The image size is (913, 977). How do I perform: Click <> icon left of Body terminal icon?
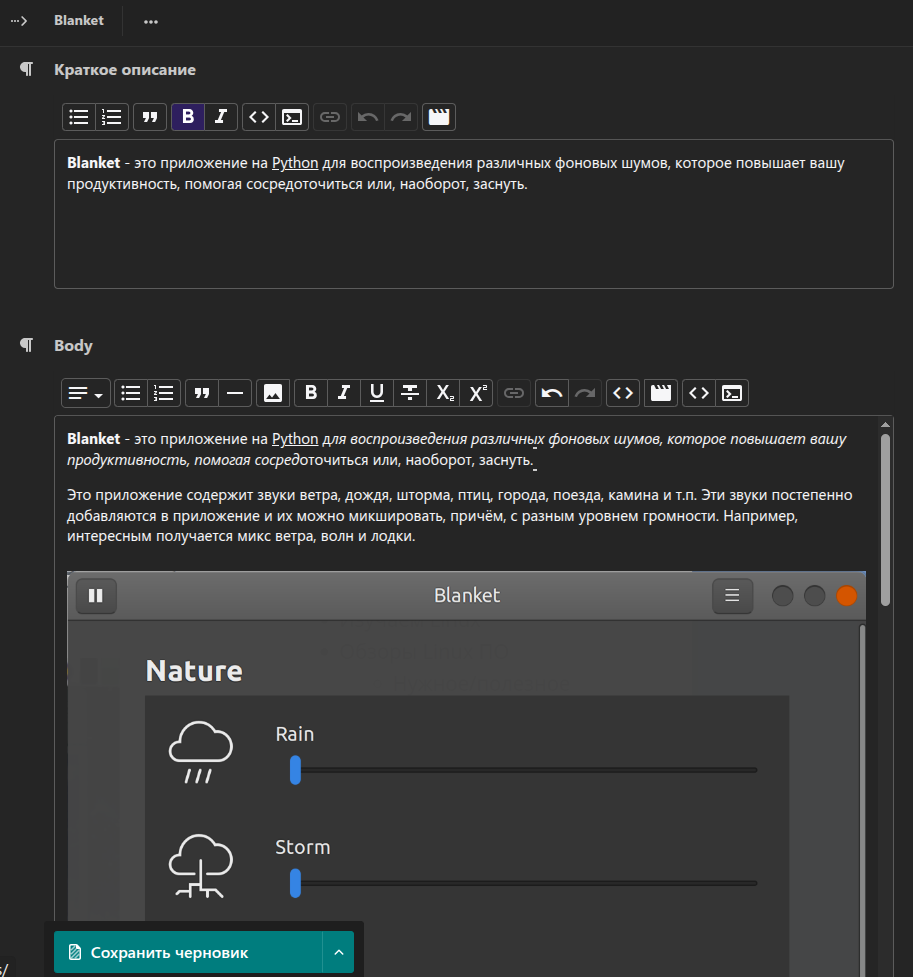pyautogui.click(x=699, y=393)
